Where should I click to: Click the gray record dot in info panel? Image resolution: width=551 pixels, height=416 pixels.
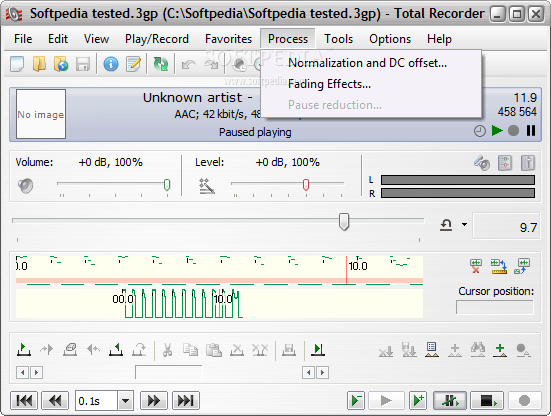tap(513, 131)
